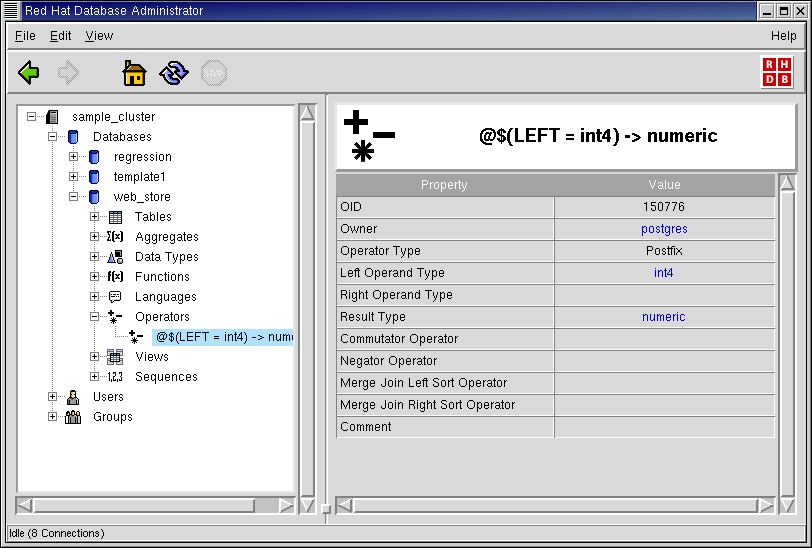The image size is (812, 548).
Task: Click the property table scroll-left arrow
Action: click(x=344, y=505)
